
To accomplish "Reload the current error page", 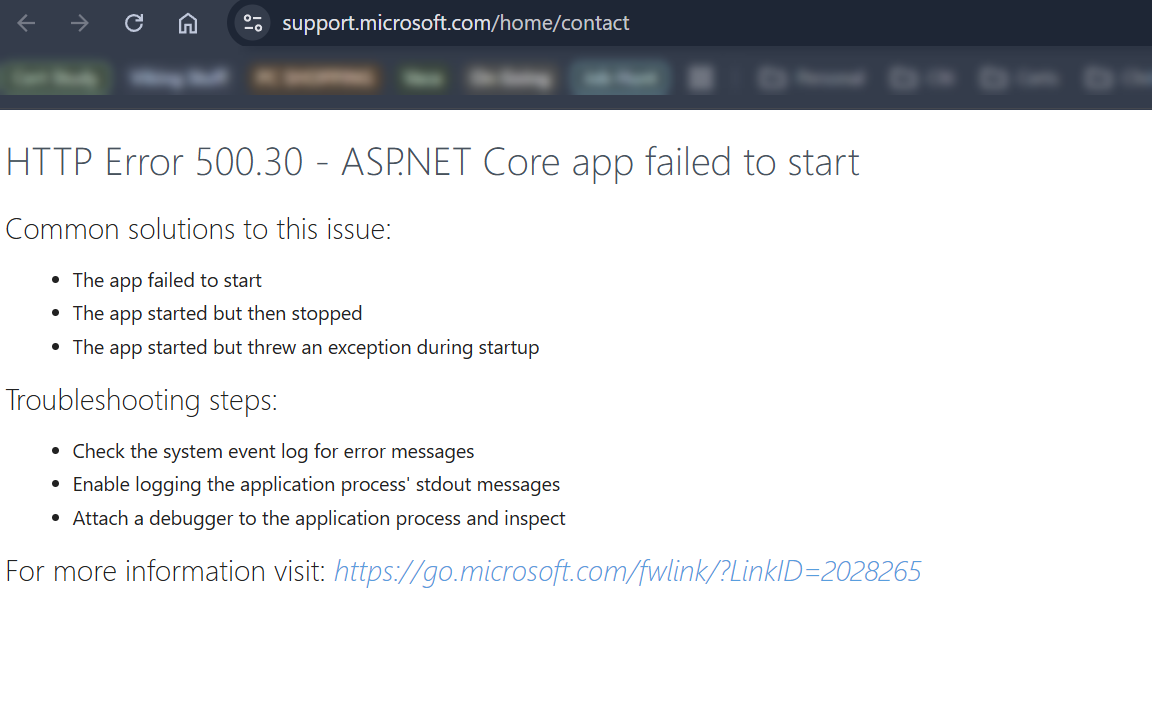I will (133, 23).
